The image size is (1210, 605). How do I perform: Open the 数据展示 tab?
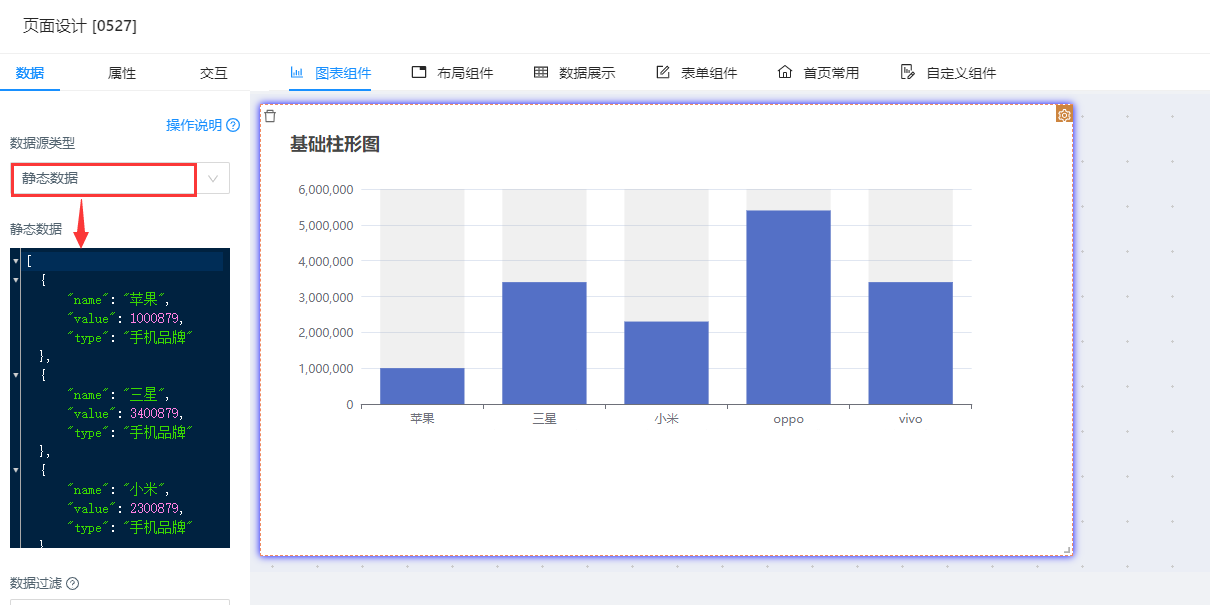pos(574,73)
